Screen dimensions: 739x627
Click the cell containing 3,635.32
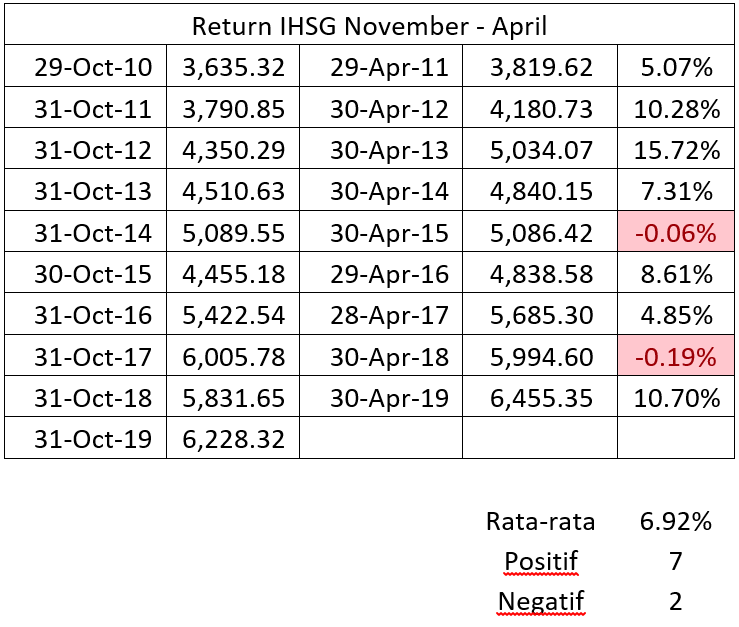233,68
